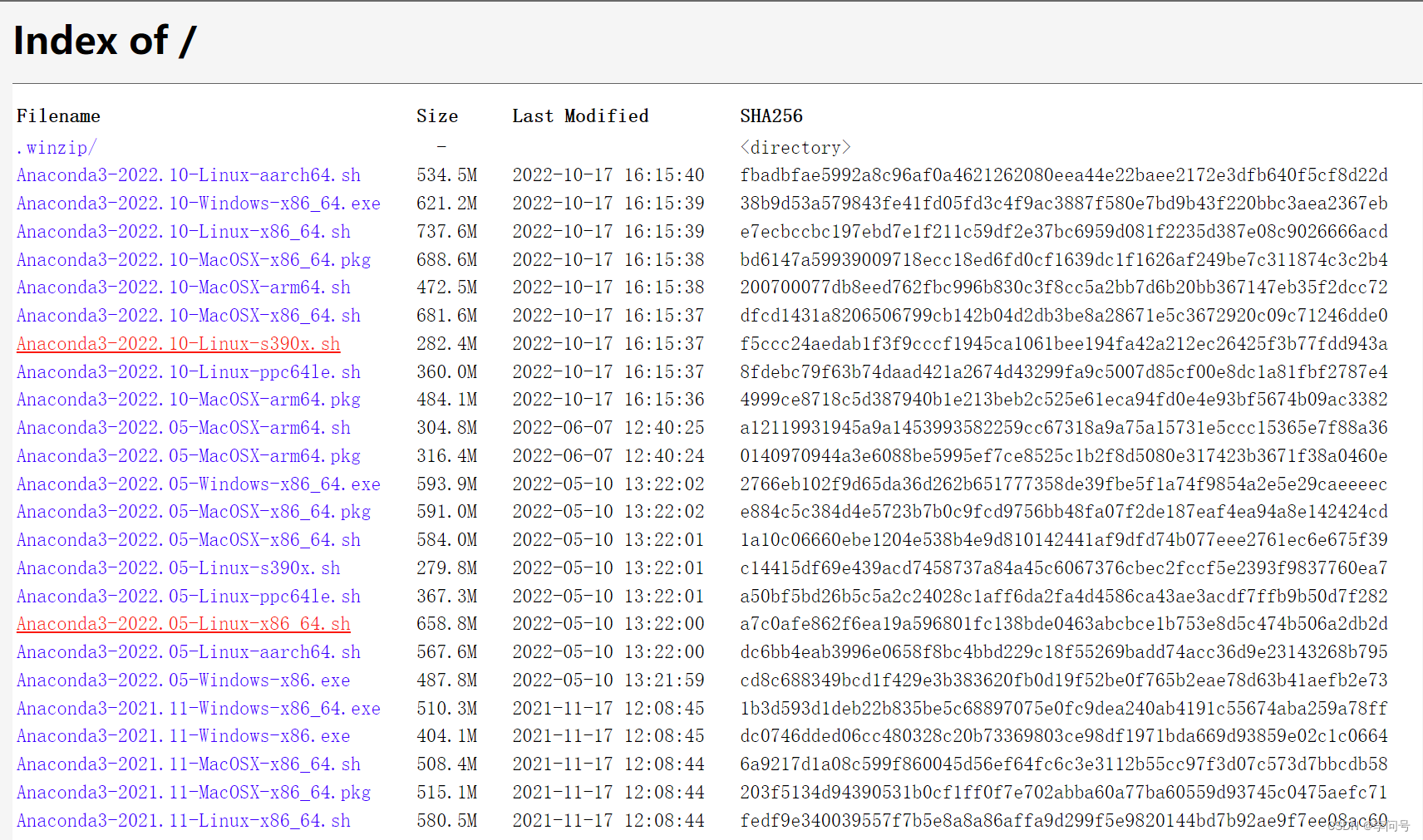Click the Filename column header
The image size is (1423, 840).
coord(58,116)
